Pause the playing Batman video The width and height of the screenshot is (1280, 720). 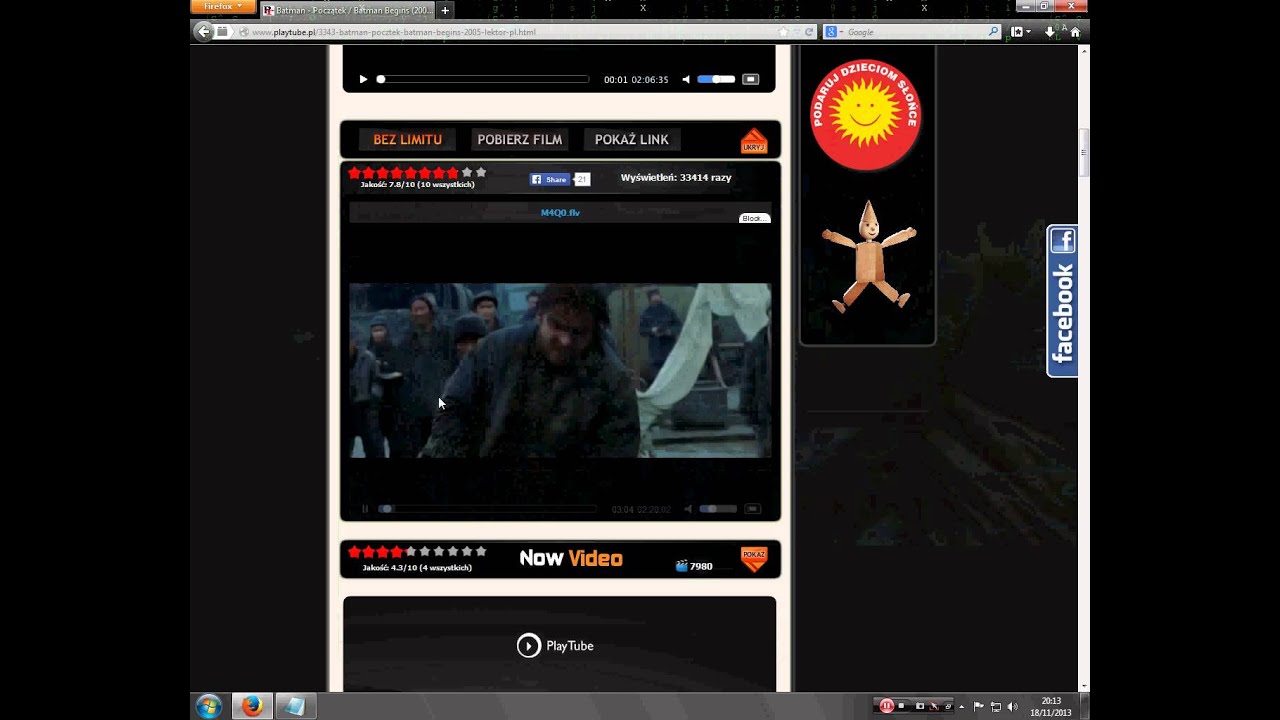click(365, 509)
